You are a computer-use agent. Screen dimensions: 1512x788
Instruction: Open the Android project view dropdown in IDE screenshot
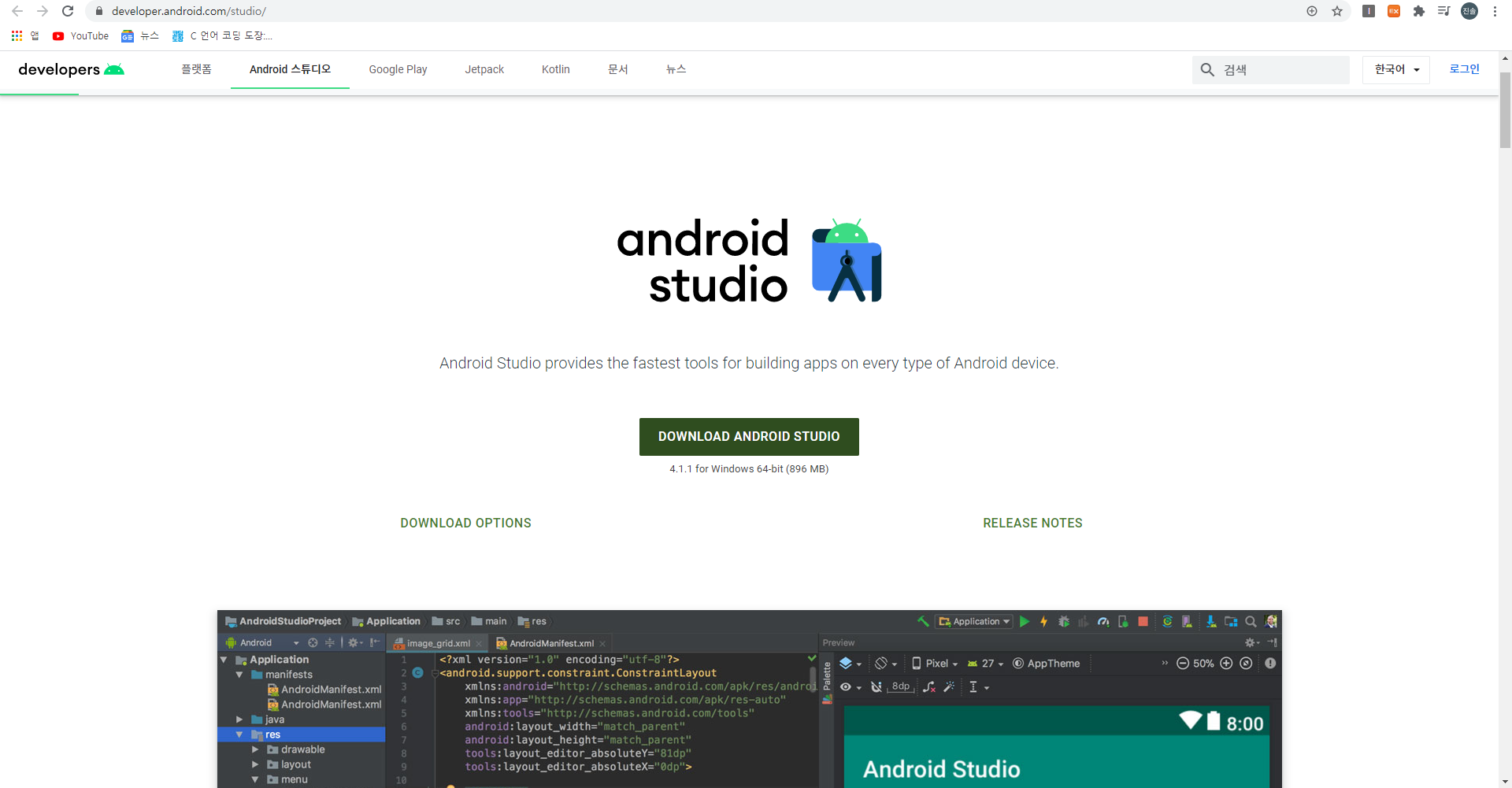[262, 643]
